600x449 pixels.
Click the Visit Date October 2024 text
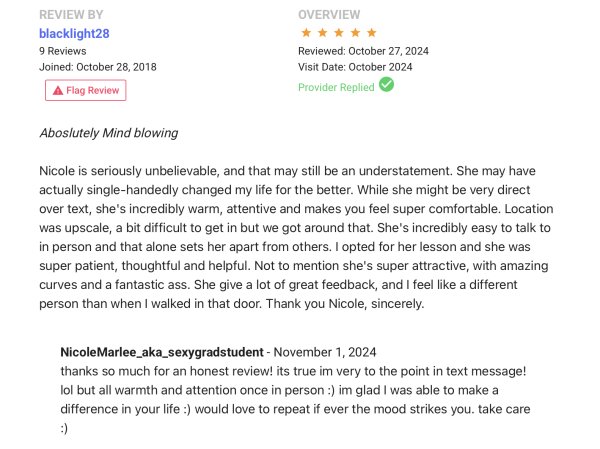coord(355,67)
